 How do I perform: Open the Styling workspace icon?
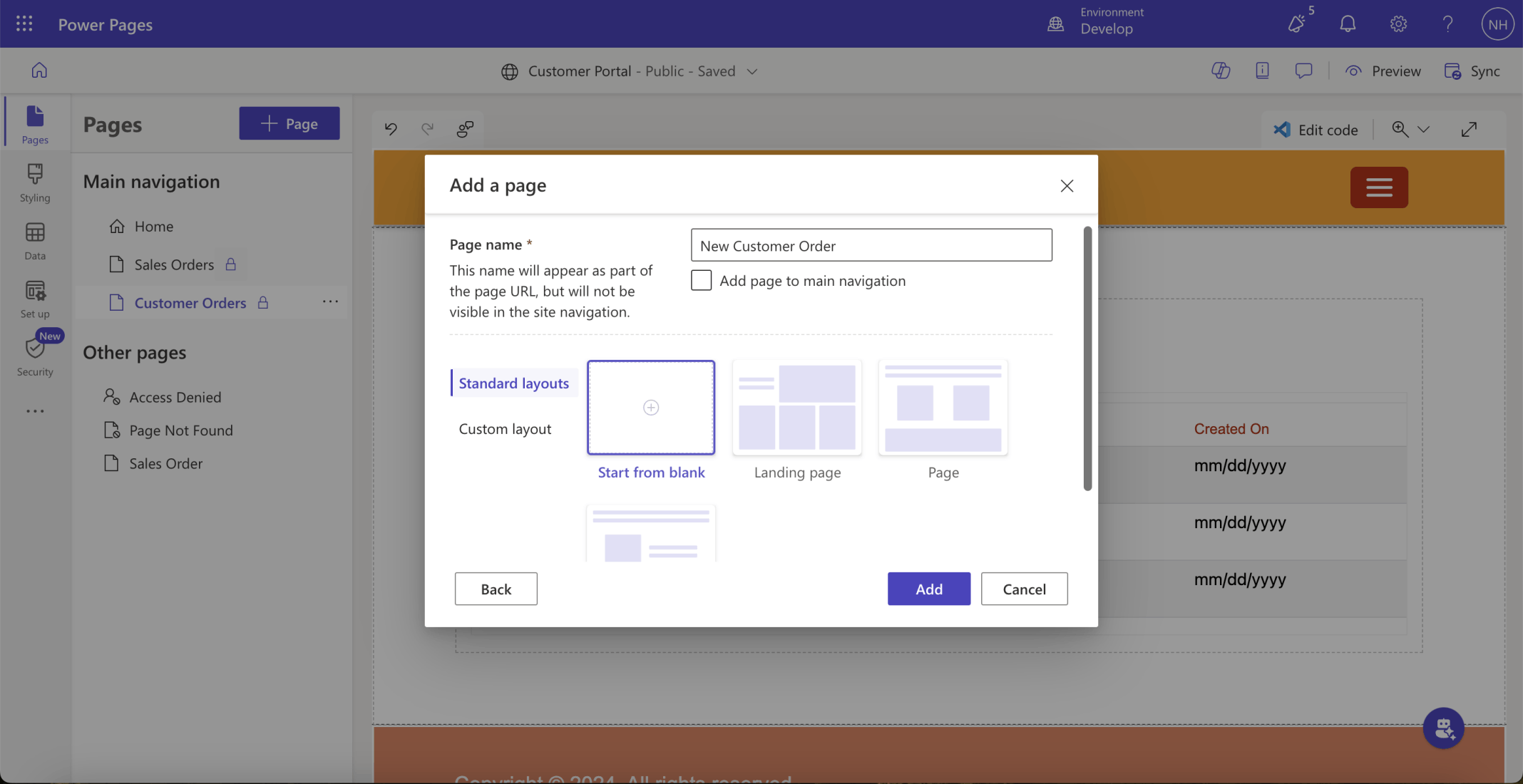[x=34, y=182]
